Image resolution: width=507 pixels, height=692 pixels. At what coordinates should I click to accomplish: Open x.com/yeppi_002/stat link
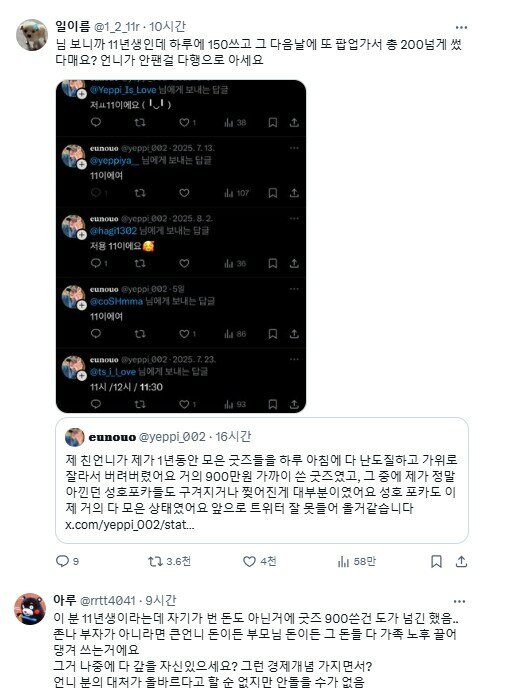[x=130, y=525]
